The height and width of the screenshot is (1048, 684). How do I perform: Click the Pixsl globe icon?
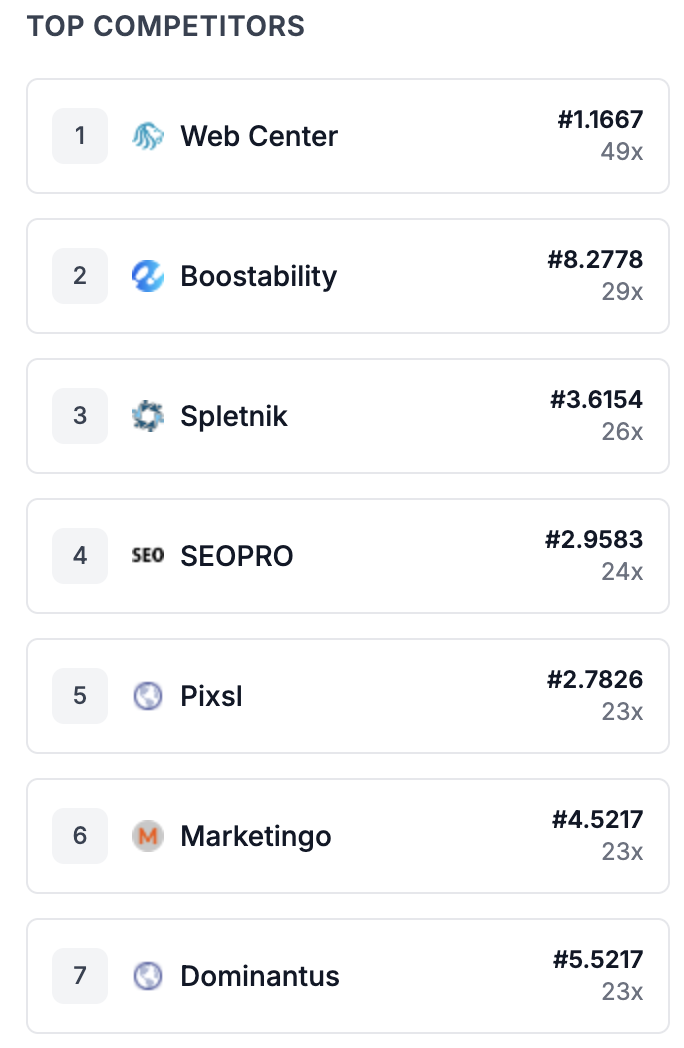click(x=148, y=696)
